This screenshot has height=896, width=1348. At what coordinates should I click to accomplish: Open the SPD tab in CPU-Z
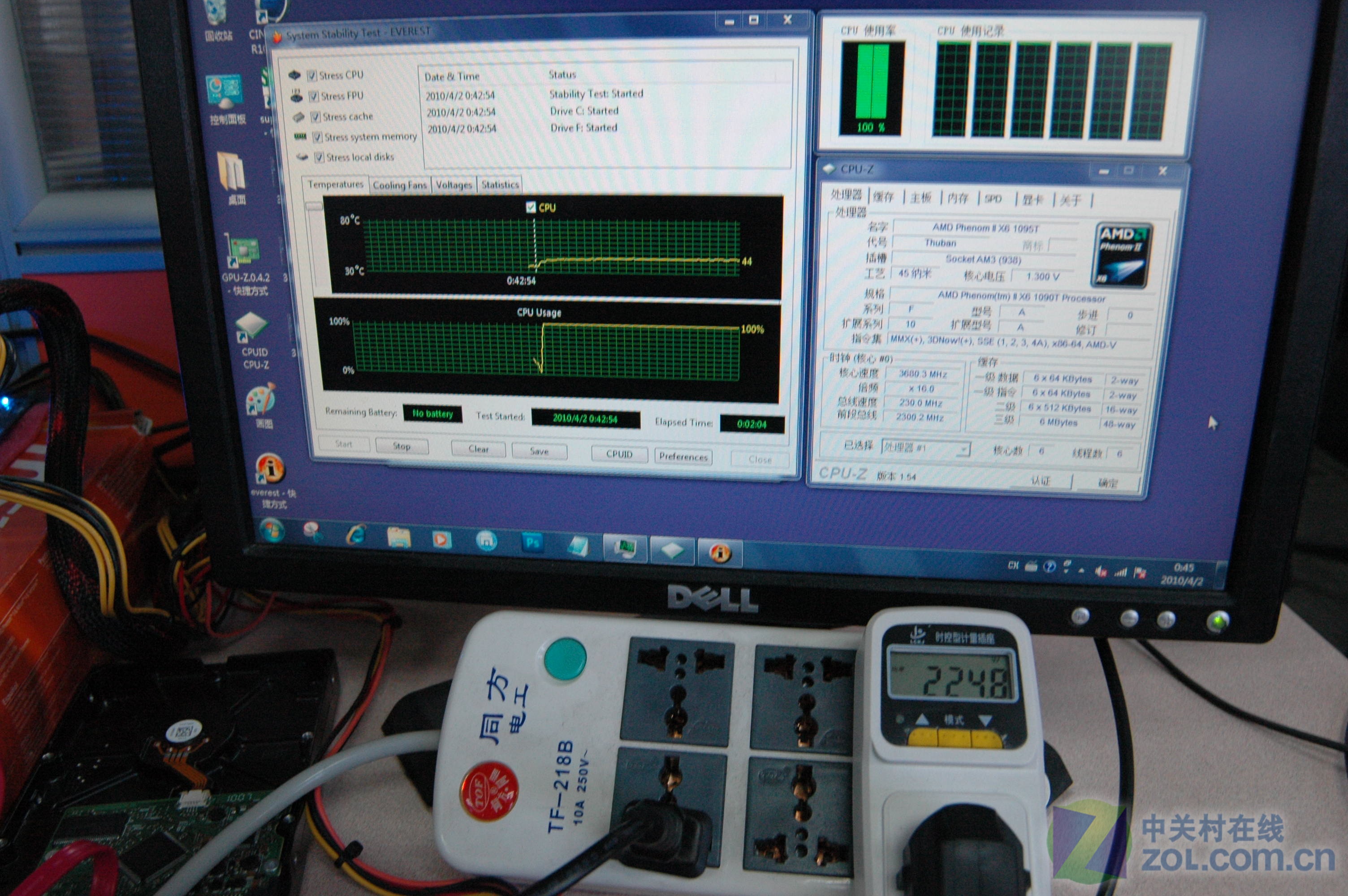coord(993,199)
